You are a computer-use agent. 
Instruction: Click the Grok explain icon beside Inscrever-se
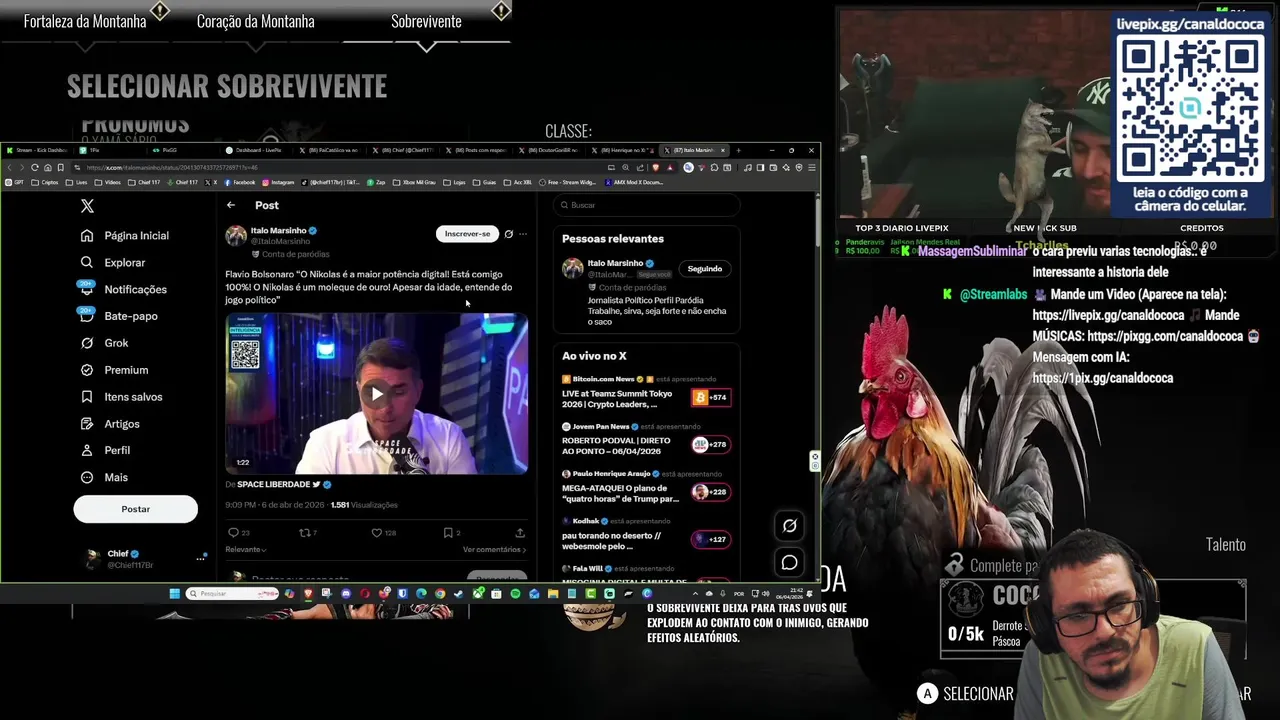coord(508,234)
